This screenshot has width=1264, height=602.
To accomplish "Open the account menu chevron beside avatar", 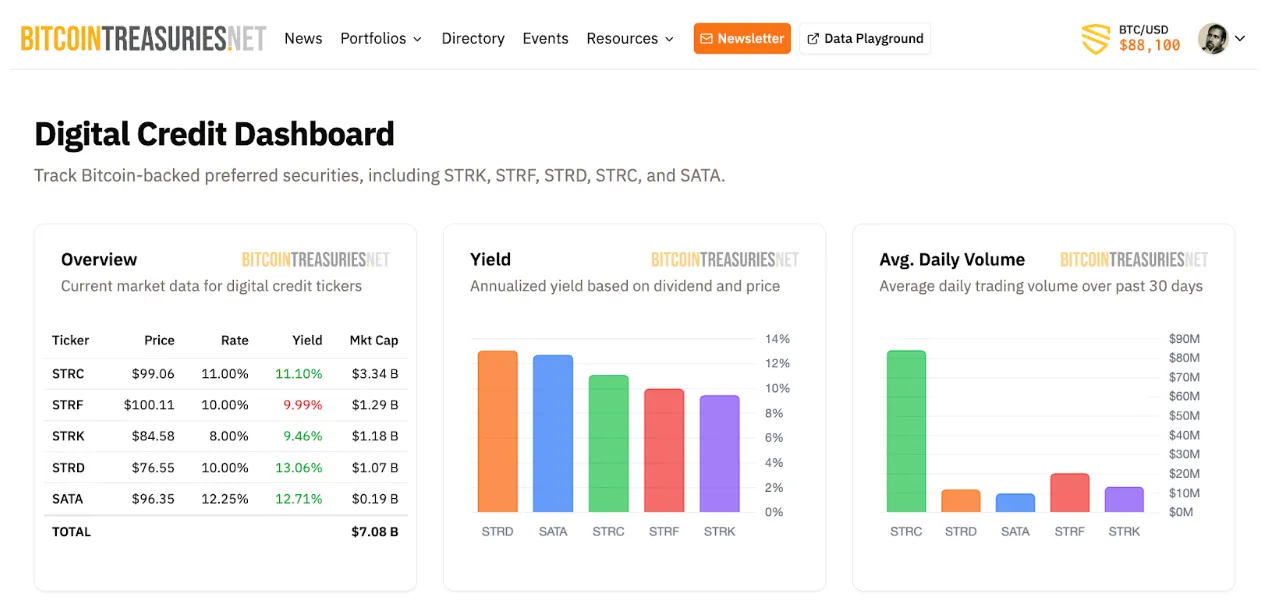I will click(1240, 39).
